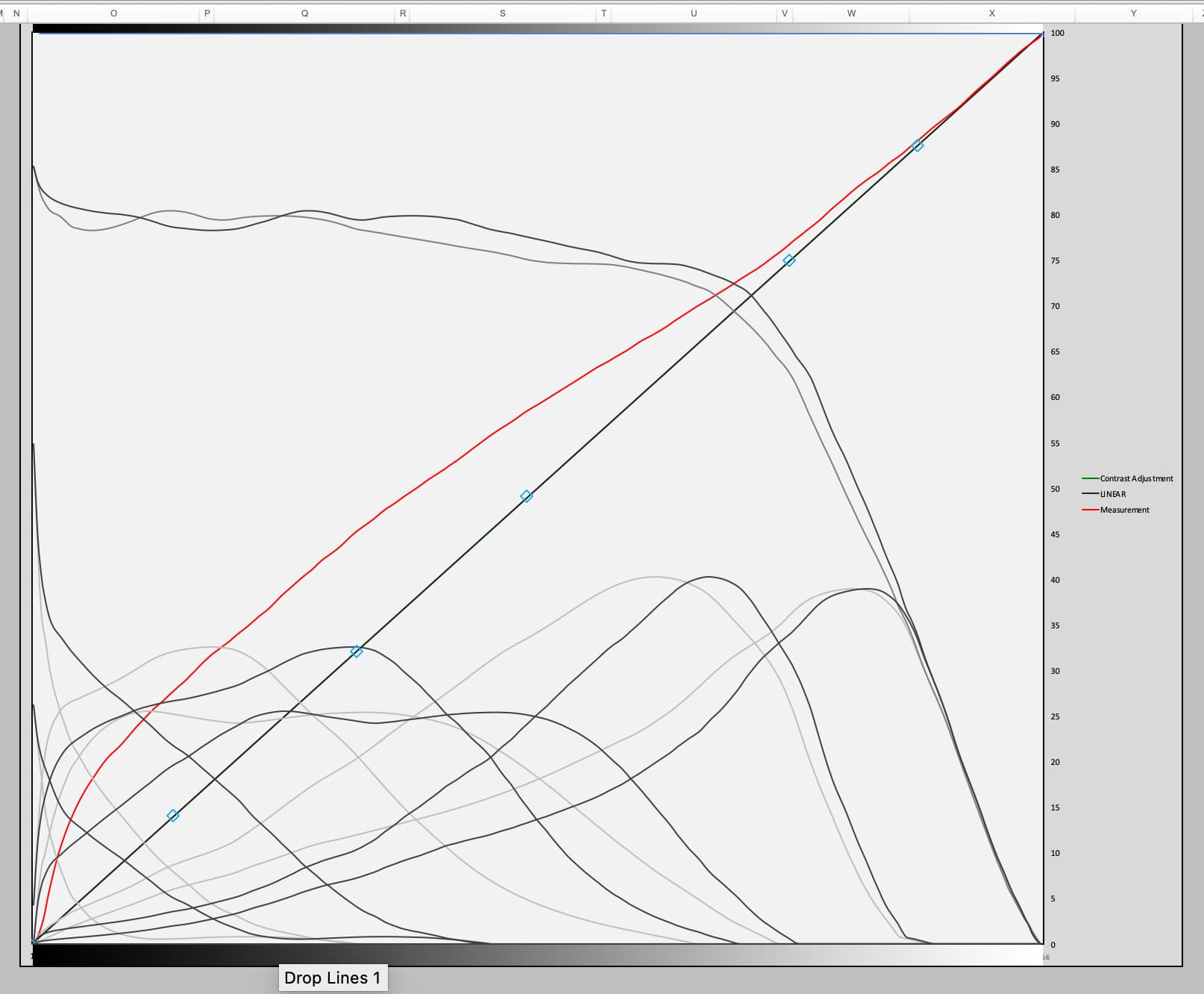Screen dimensions: 1204x994
Task: Click the diamond marker near value 32
Action: pos(357,651)
